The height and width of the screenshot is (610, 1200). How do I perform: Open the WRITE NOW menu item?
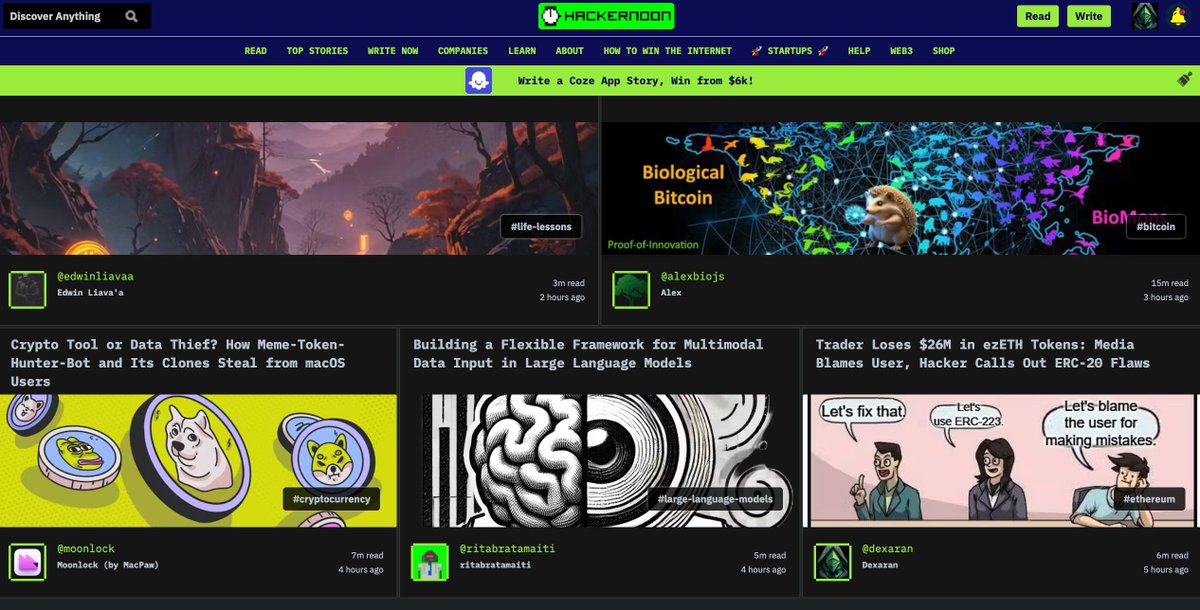click(393, 51)
